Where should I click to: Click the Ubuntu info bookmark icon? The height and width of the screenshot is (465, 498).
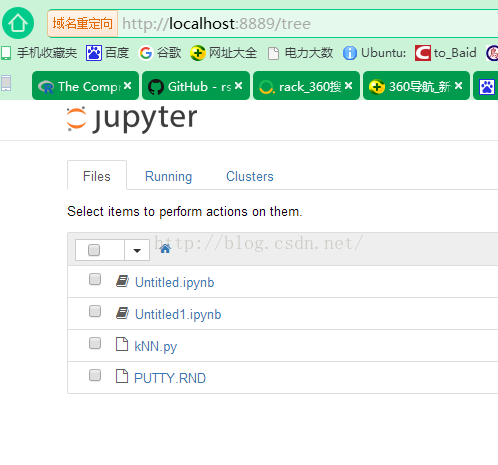pyautogui.click(x=350, y=53)
